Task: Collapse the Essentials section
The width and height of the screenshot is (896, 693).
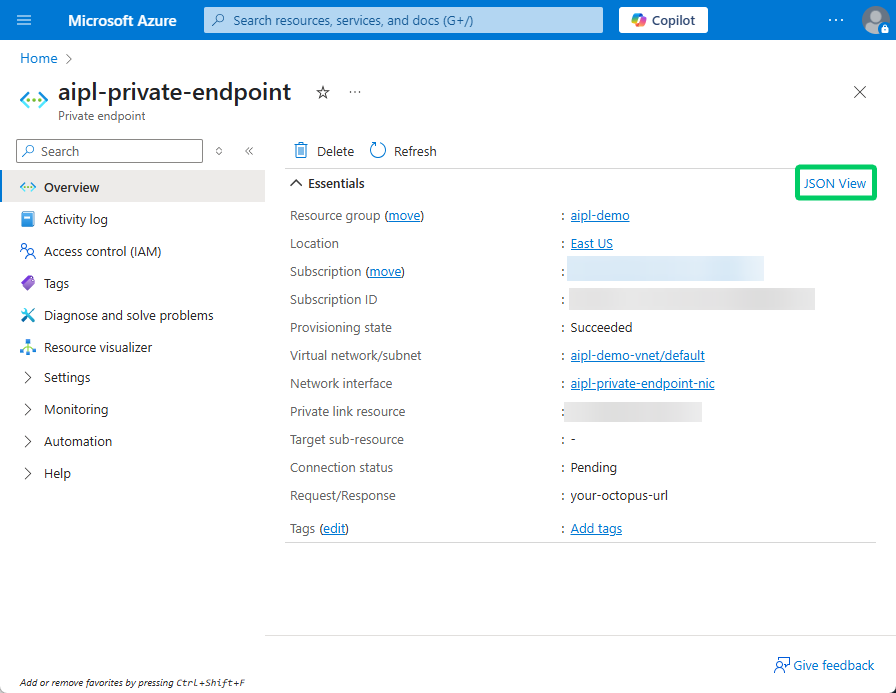Action: (x=327, y=183)
